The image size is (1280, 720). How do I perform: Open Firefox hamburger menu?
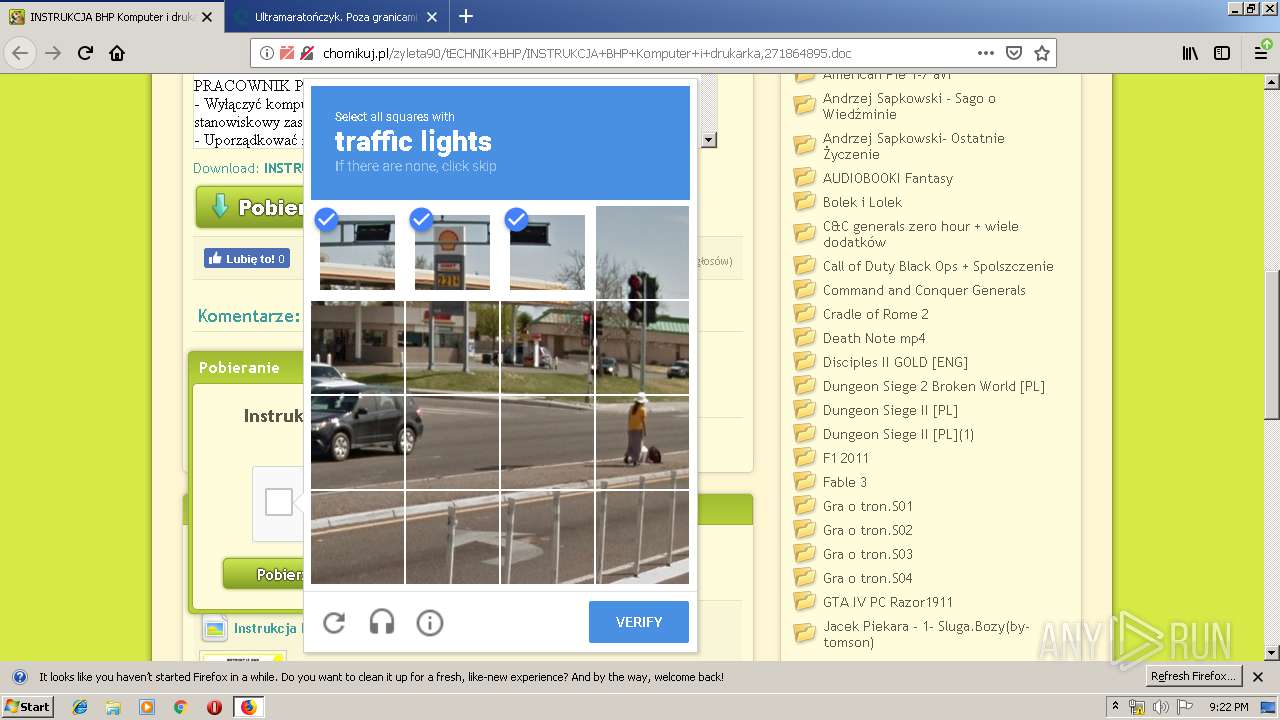click(x=1262, y=53)
